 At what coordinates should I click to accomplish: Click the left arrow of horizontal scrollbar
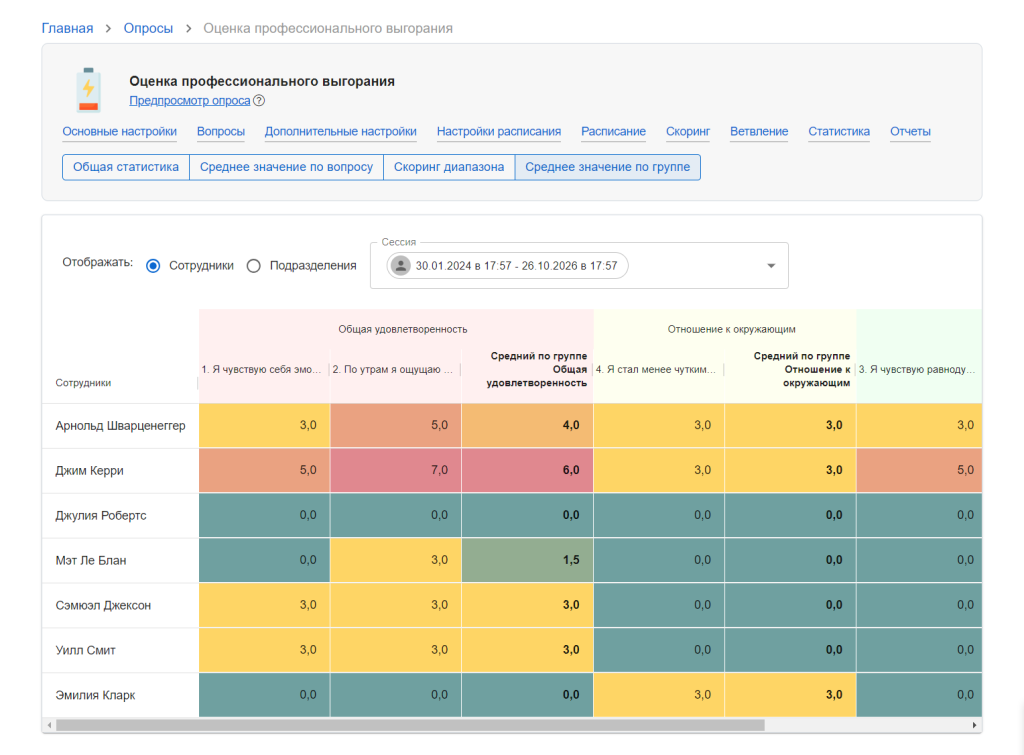coord(49,725)
